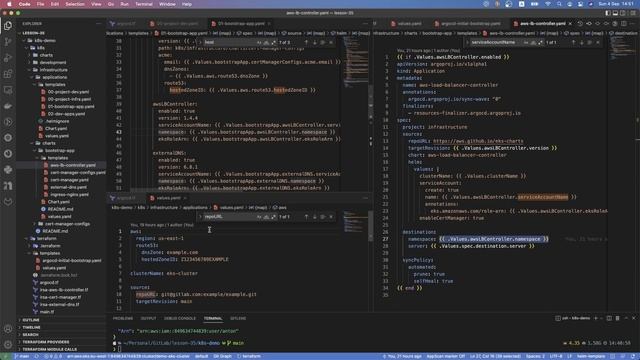Close the serviceAccountName find widget

tap(598, 42)
